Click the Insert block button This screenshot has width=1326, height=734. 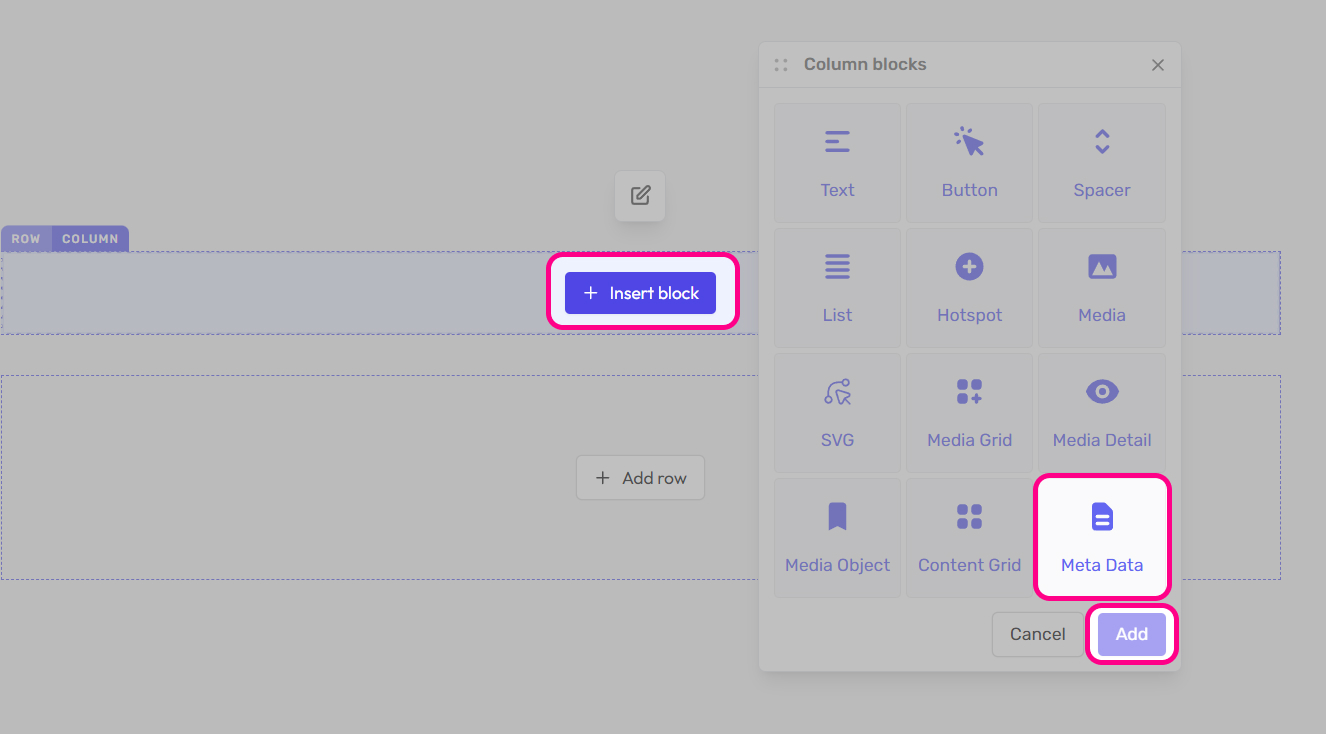point(640,293)
